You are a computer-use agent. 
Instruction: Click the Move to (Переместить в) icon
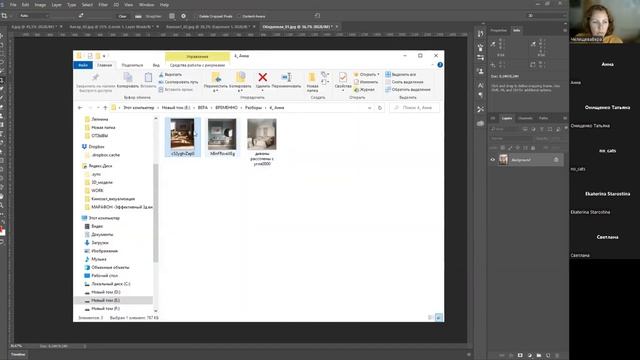(216, 77)
